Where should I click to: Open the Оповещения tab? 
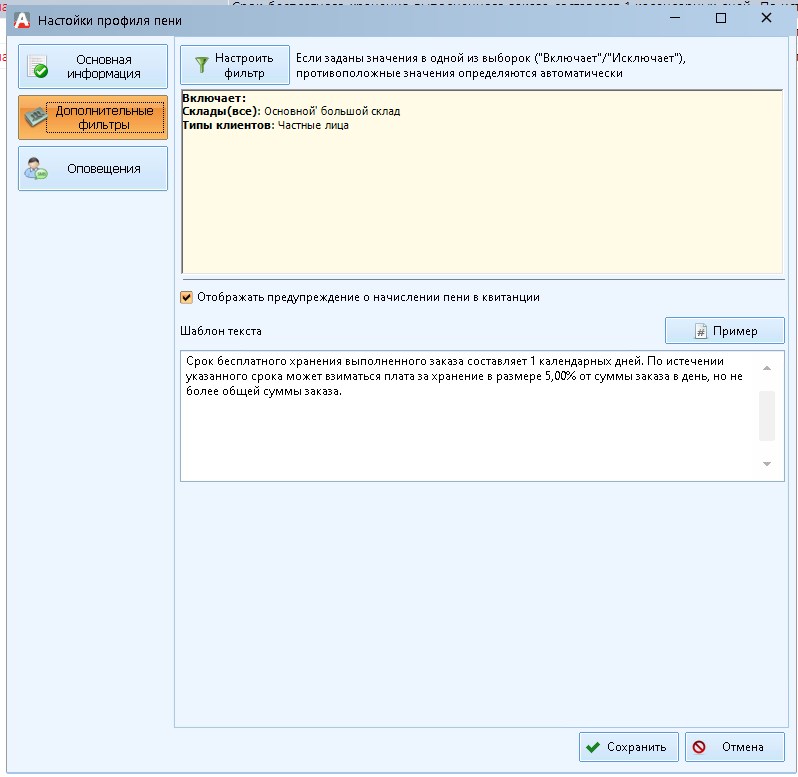[93, 169]
